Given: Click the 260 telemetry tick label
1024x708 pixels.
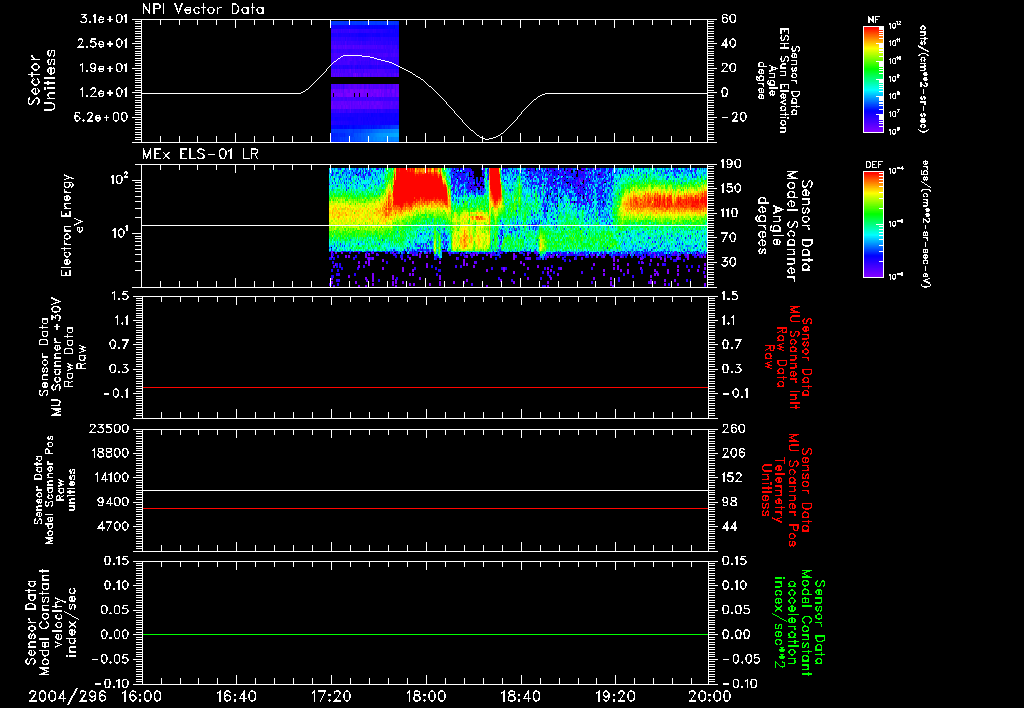Looking at the screenshot, I should (x=731, y=429).
